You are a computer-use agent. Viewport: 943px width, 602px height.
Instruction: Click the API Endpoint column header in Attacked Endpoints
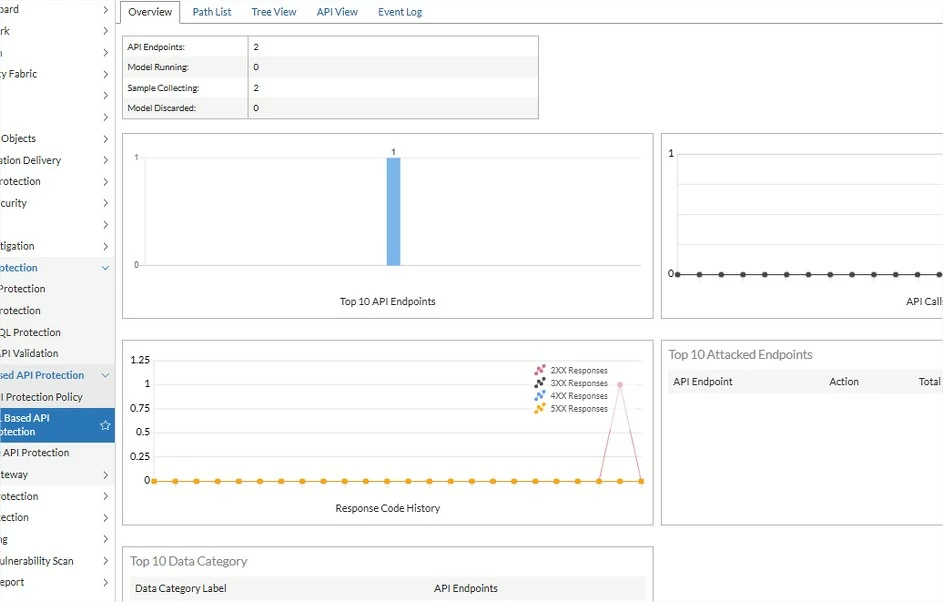(703, 381)
